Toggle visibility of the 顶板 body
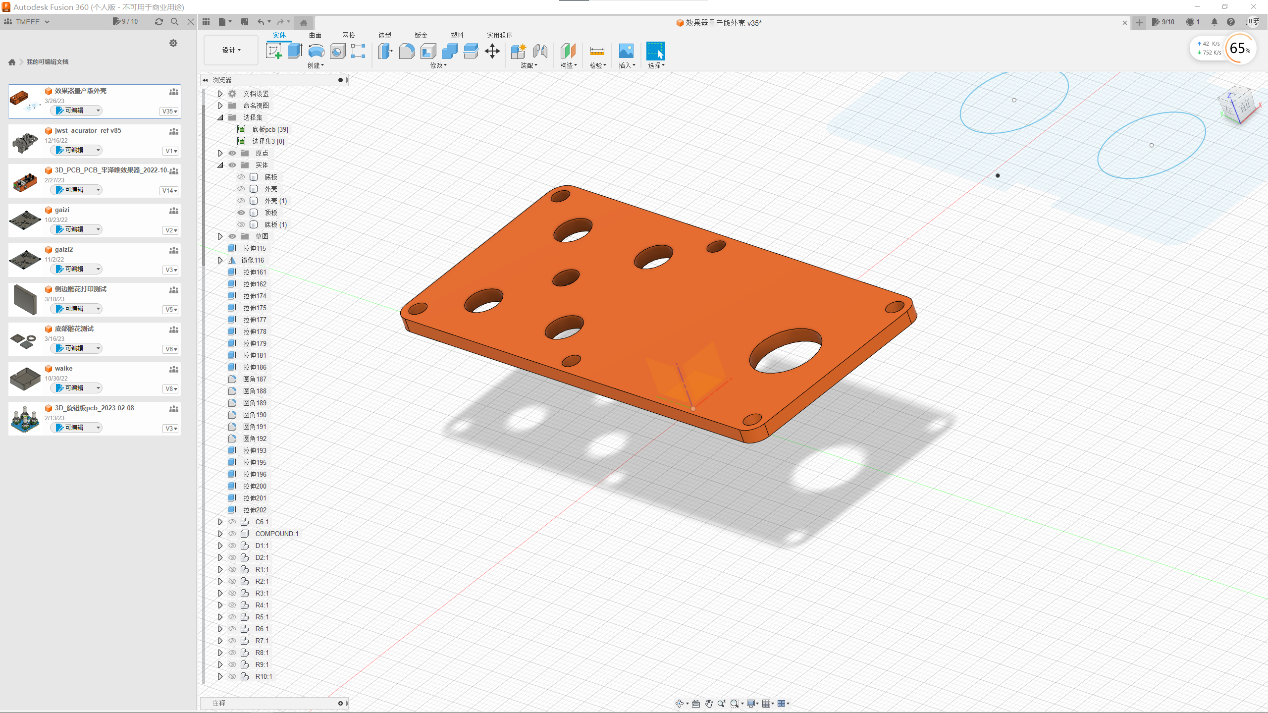 [241, 213]
